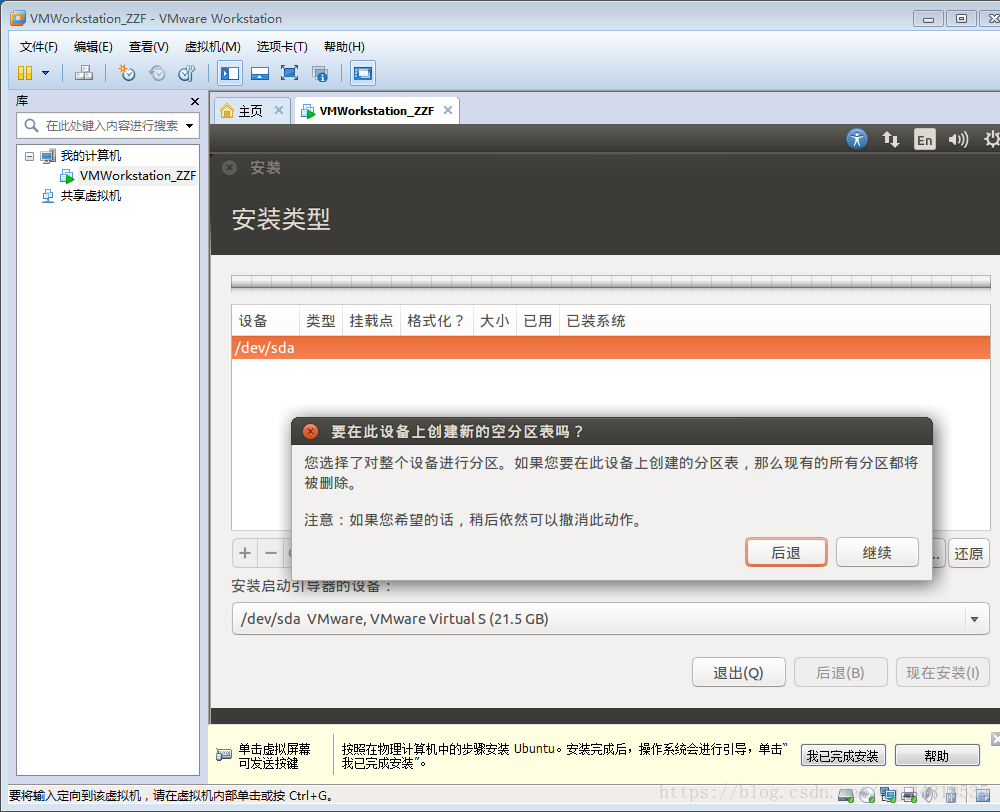Click the hard disk status bar icon
1000x812 pixels.
point(846,795)
